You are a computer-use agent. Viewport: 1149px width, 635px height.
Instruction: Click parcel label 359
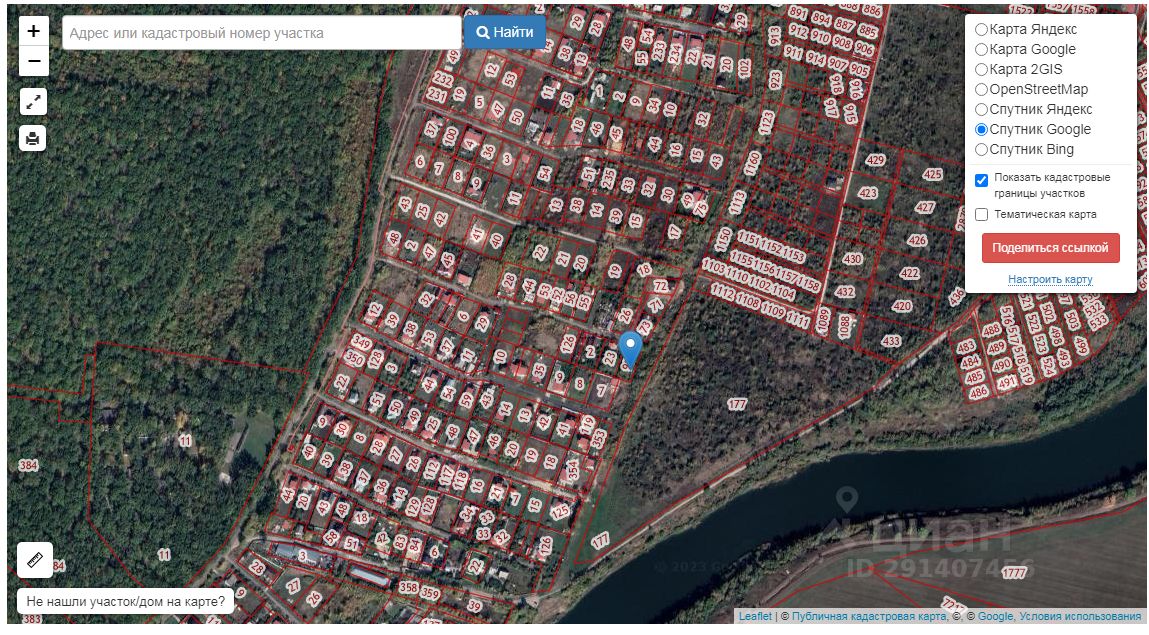point(430,593)
